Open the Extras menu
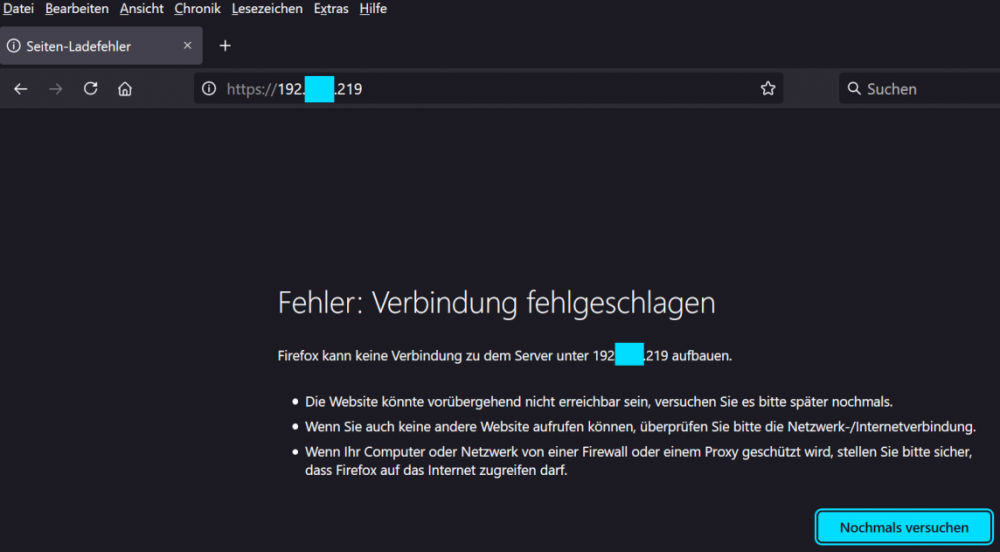 coord(331,9)
